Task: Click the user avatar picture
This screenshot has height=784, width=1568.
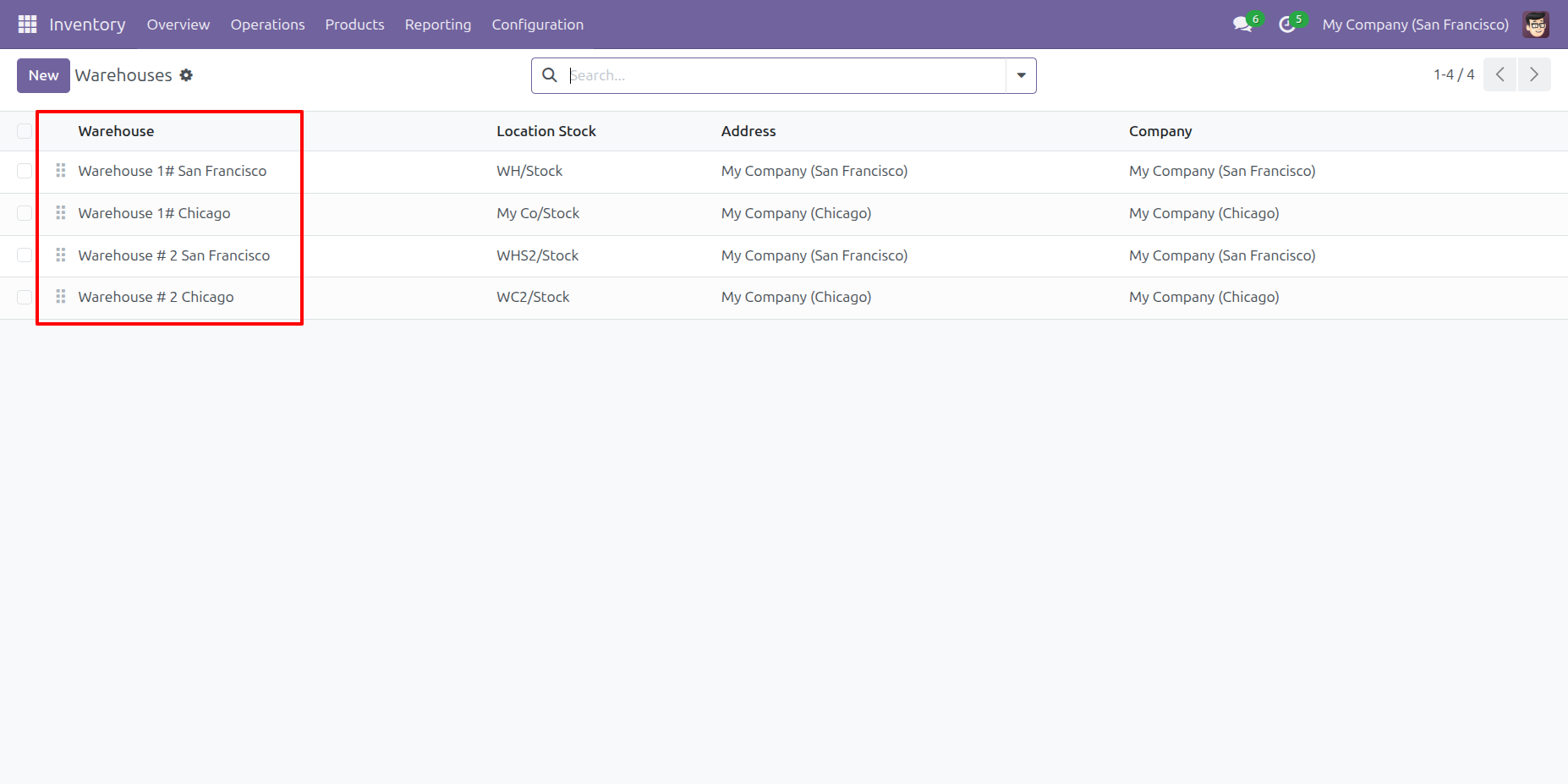Action: pyautogui.click(x=1536, y=25)
